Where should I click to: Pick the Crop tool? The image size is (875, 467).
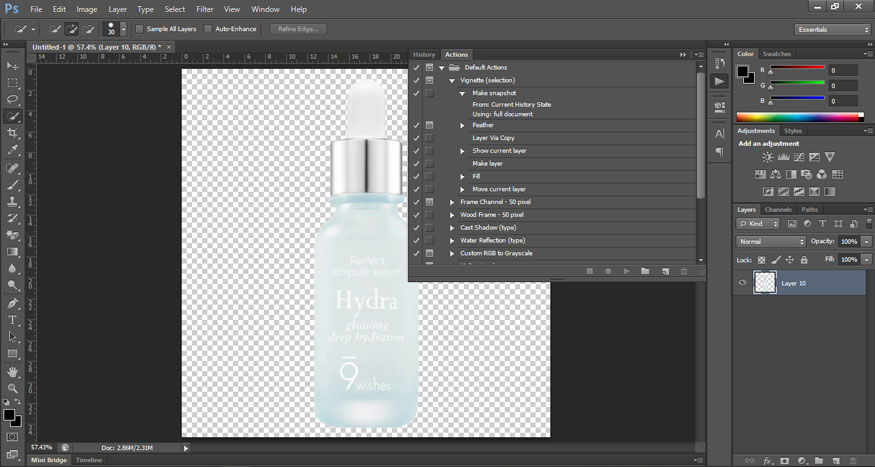(13, 133)
